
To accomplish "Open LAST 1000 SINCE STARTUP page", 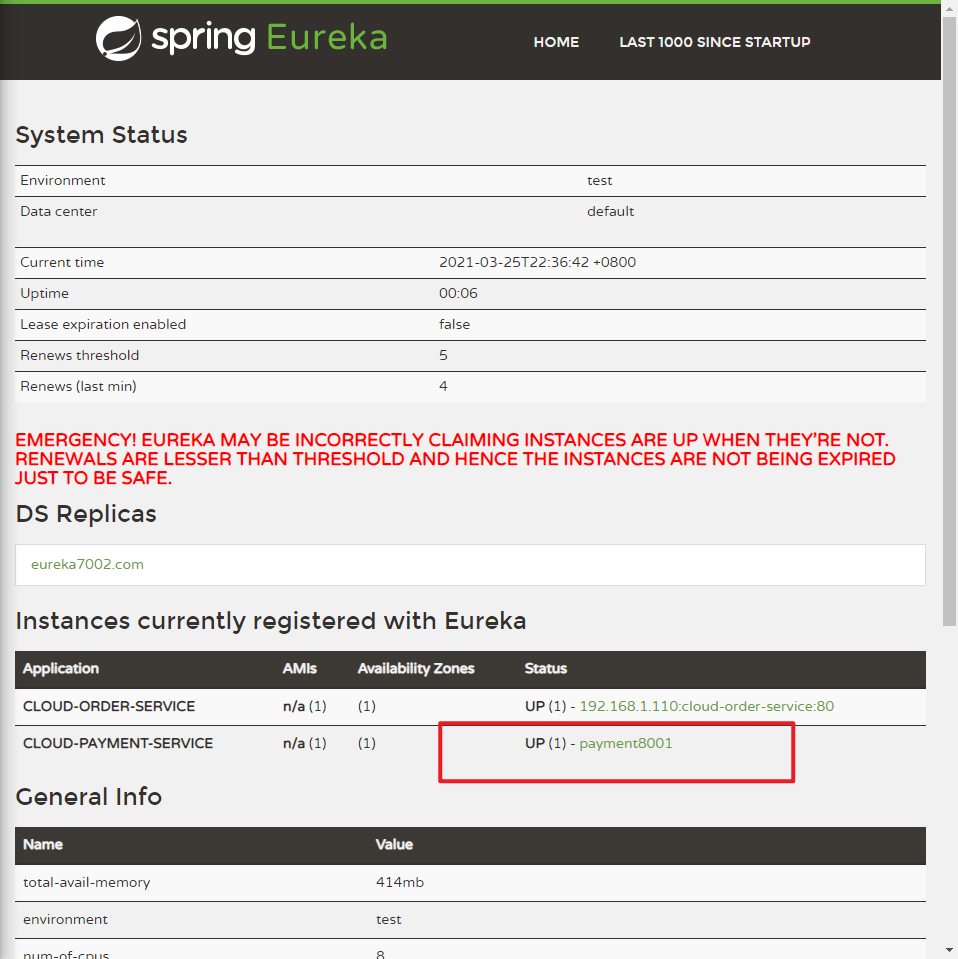I will tap(715, 42).
